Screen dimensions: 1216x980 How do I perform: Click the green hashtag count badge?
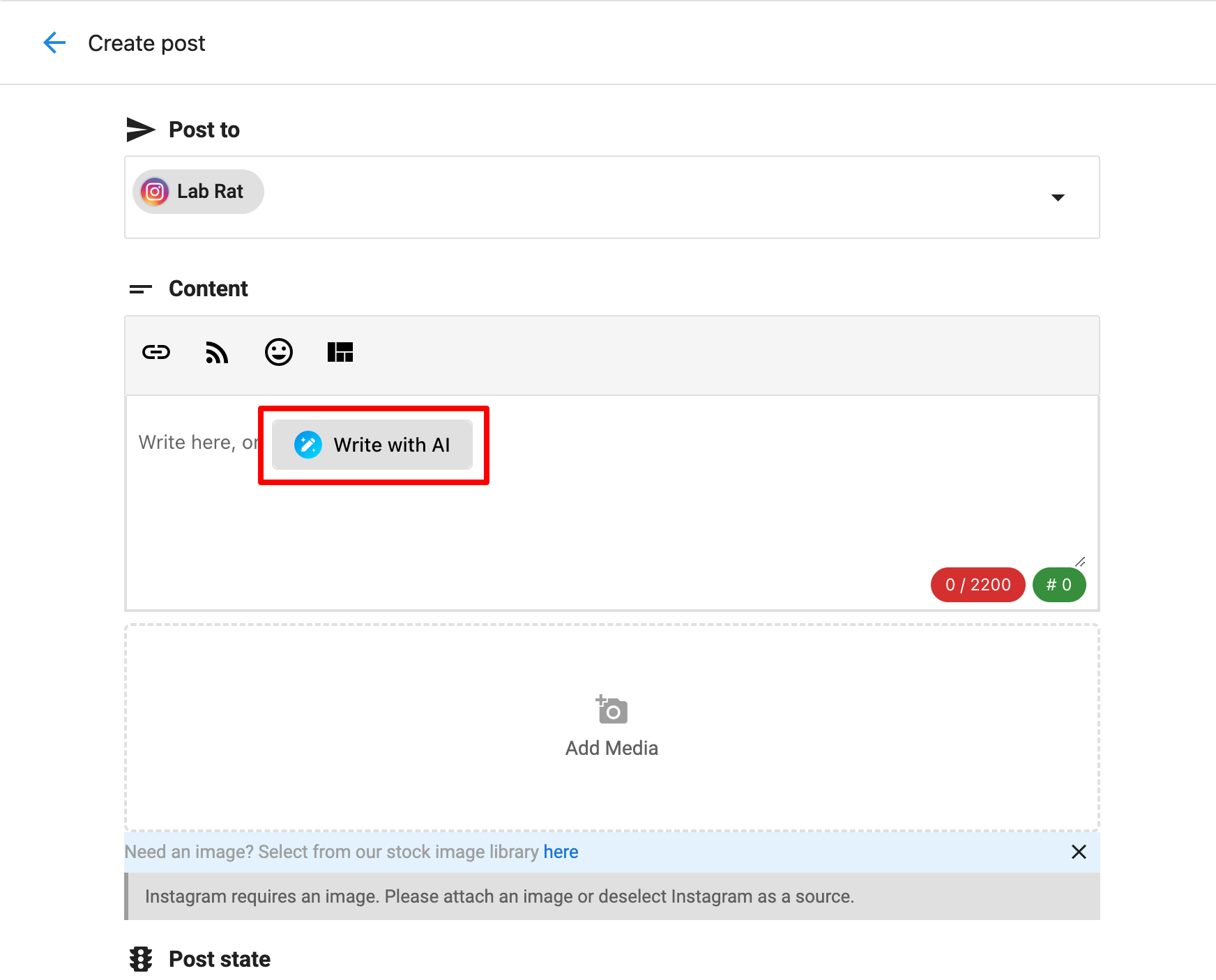tap(1058, 585)
